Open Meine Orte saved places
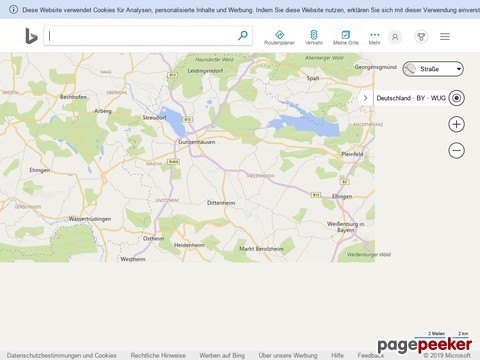Screen dimensions: 480x360 pos(346,37)
